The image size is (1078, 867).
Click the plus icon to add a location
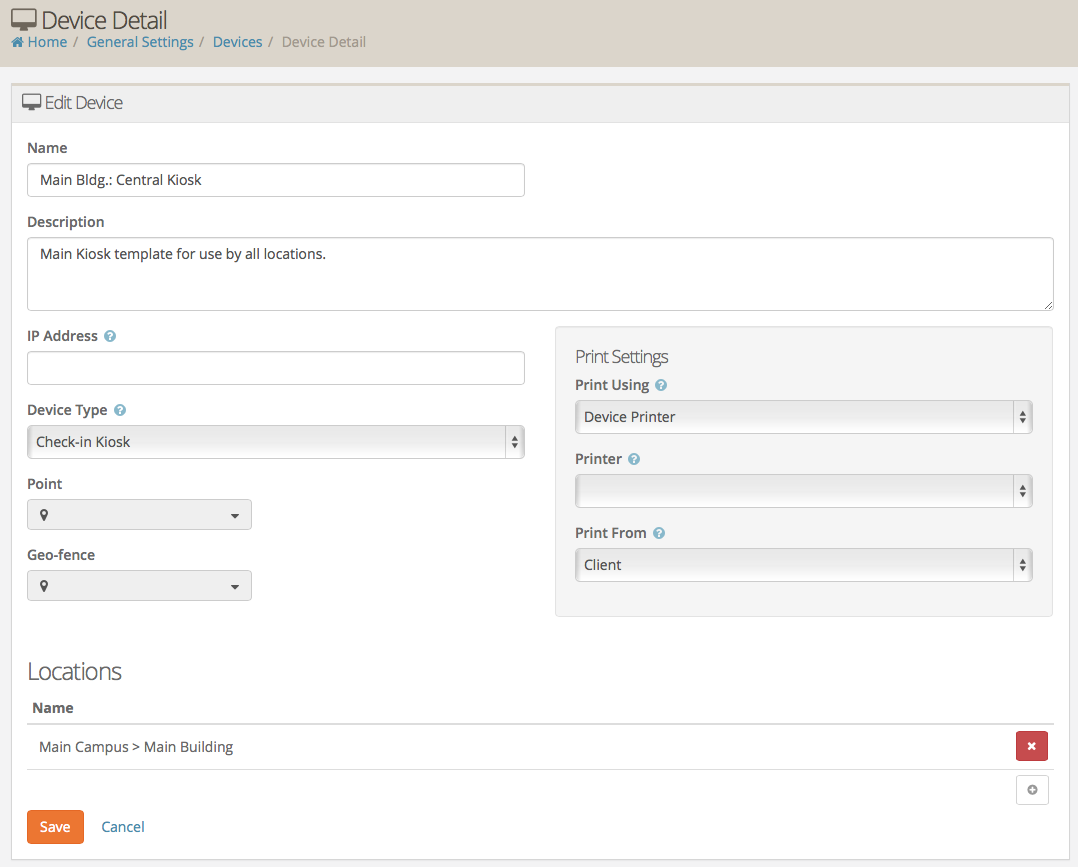(x=1032, y=789)
